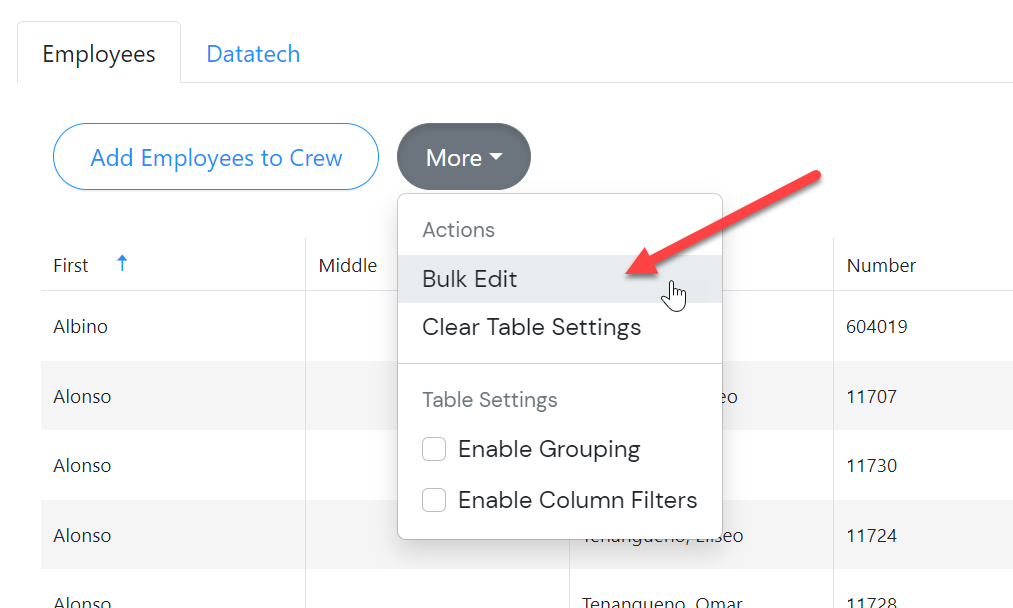Sort by the First column header

pos(71,265)
